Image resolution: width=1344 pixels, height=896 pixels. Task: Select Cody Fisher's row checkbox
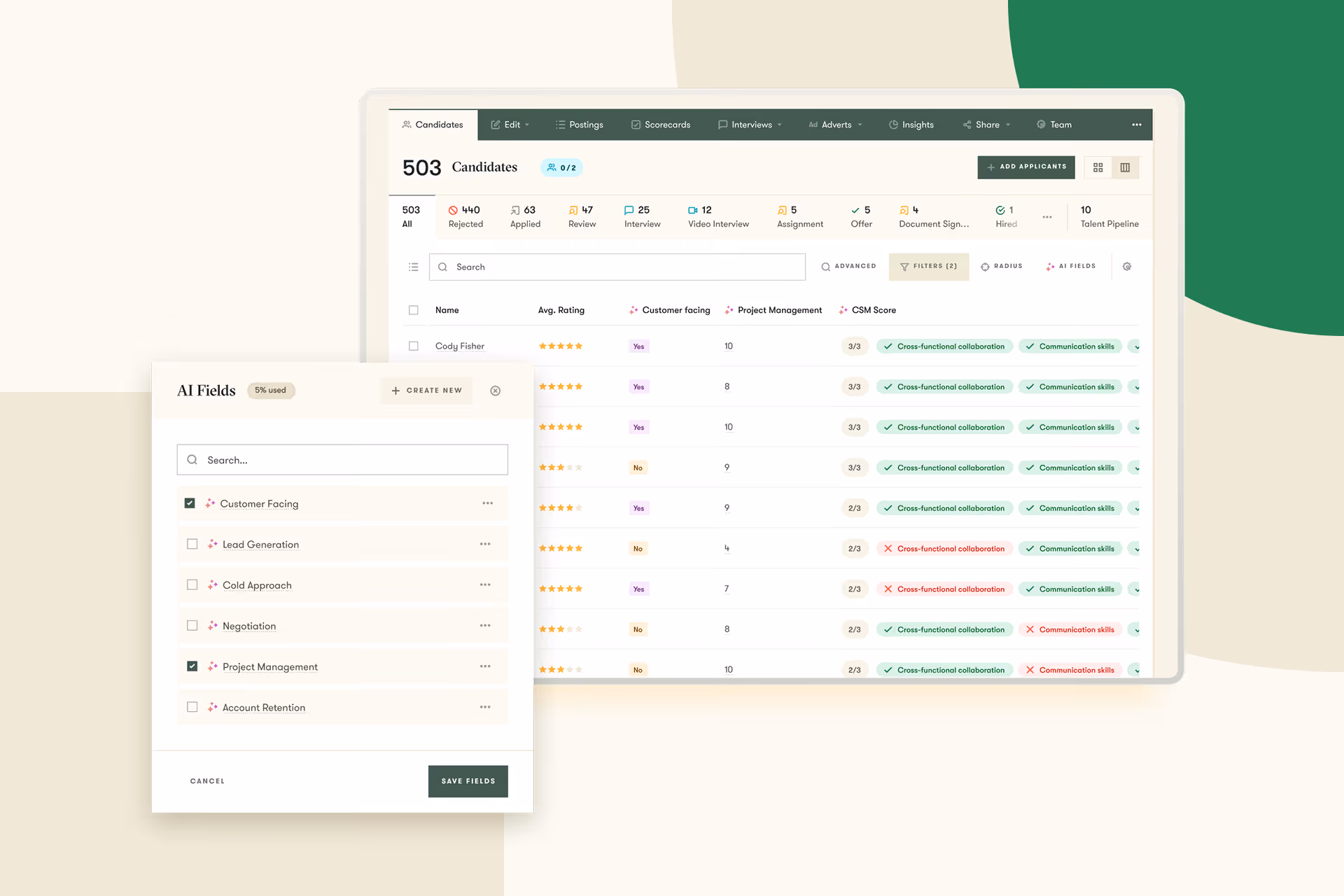coord(414,346)
